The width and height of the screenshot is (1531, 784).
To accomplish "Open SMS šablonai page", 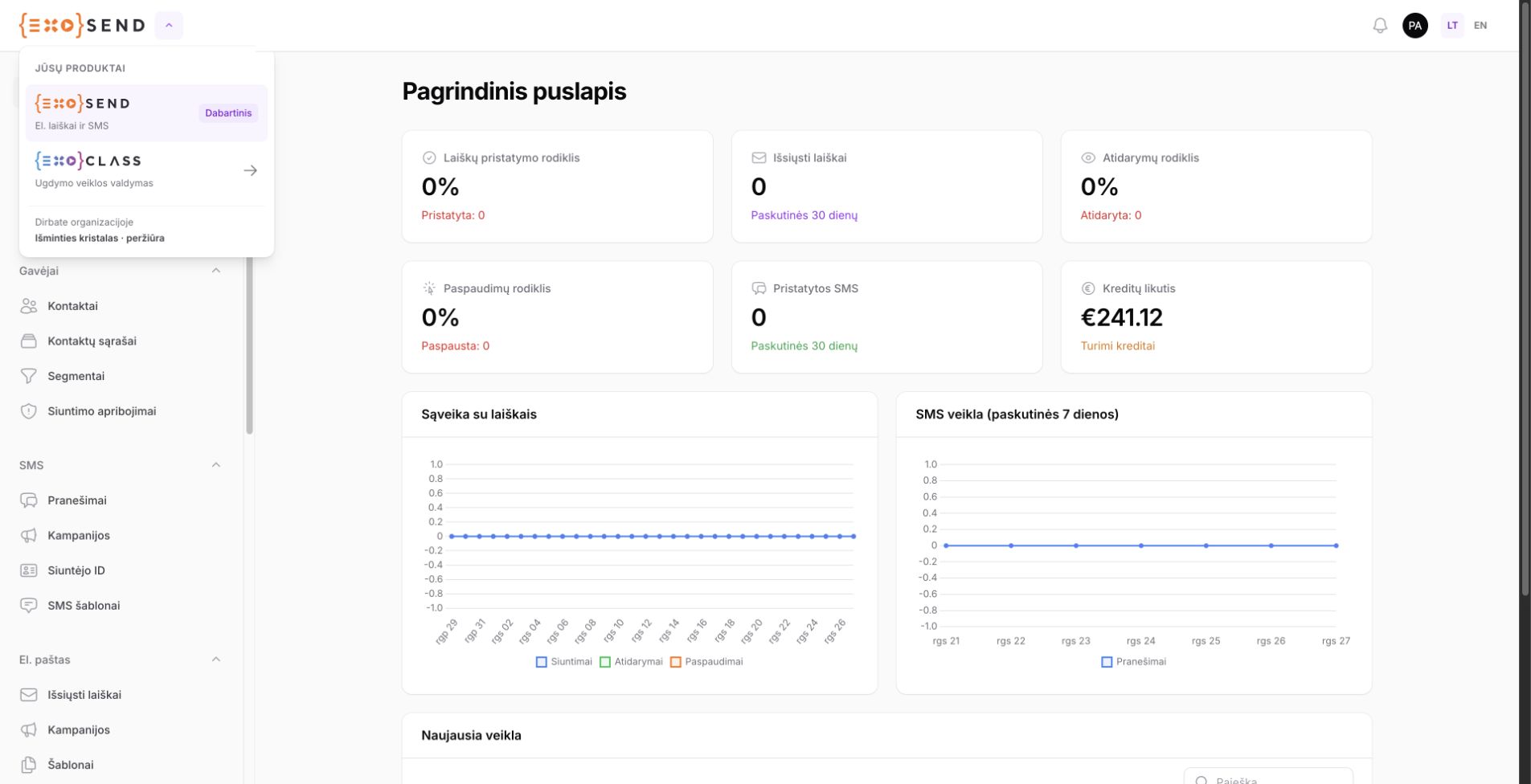I will pyautogui.click(x=121, y=606).
